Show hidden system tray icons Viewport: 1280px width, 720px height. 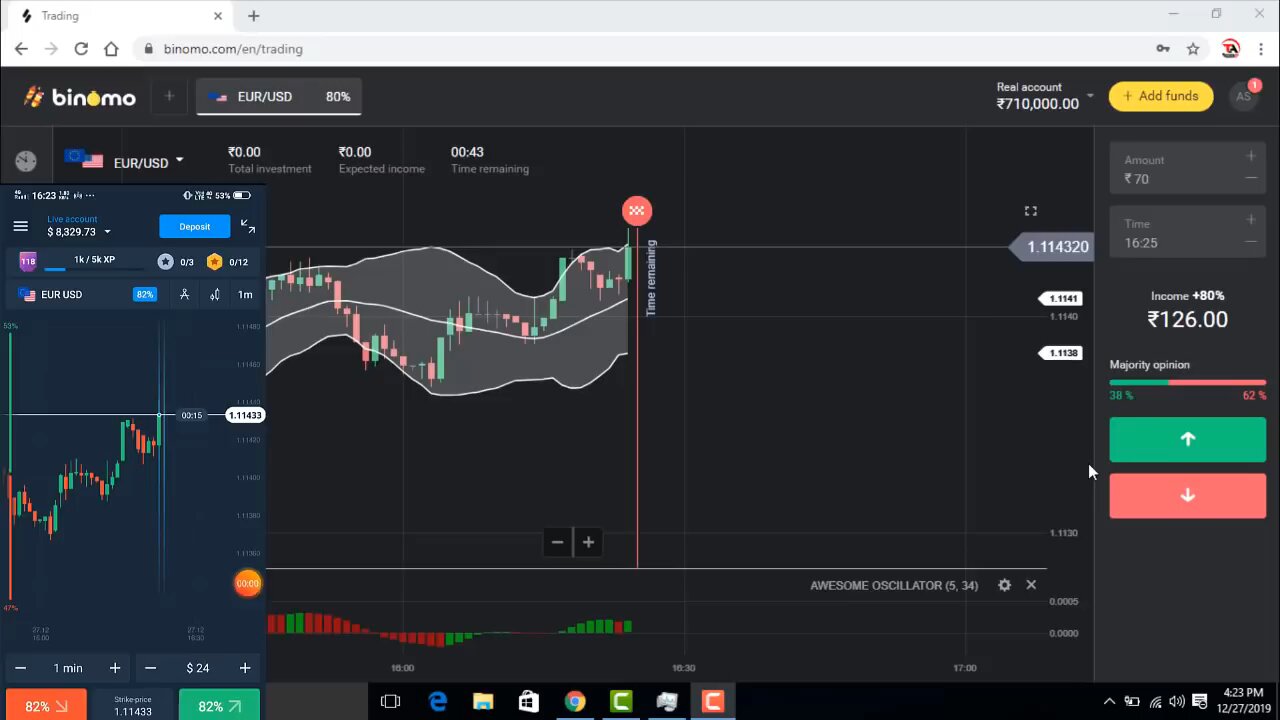coord(1109,702)
